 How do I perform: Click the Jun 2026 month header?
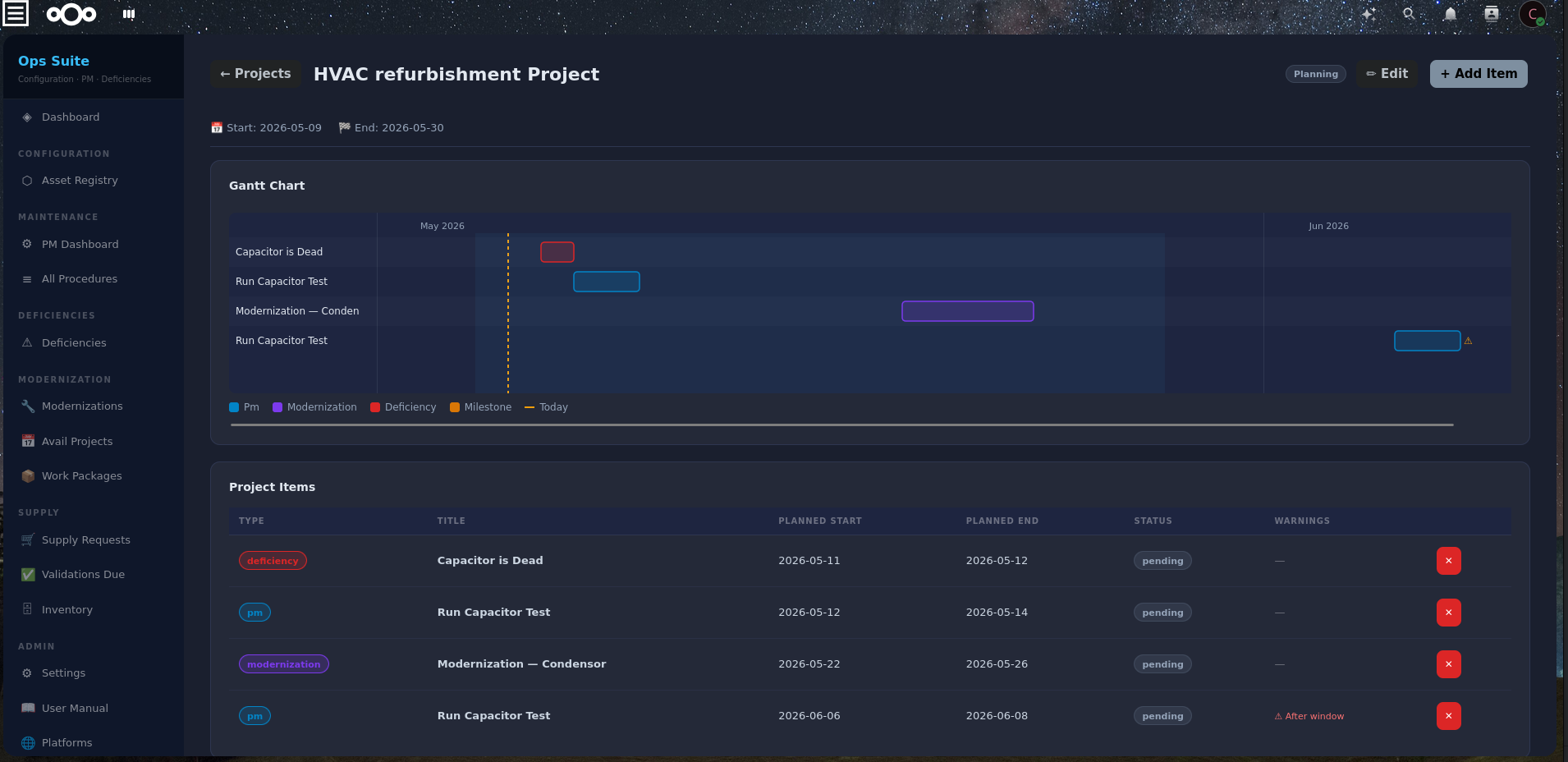click(x=1328, y=226)
